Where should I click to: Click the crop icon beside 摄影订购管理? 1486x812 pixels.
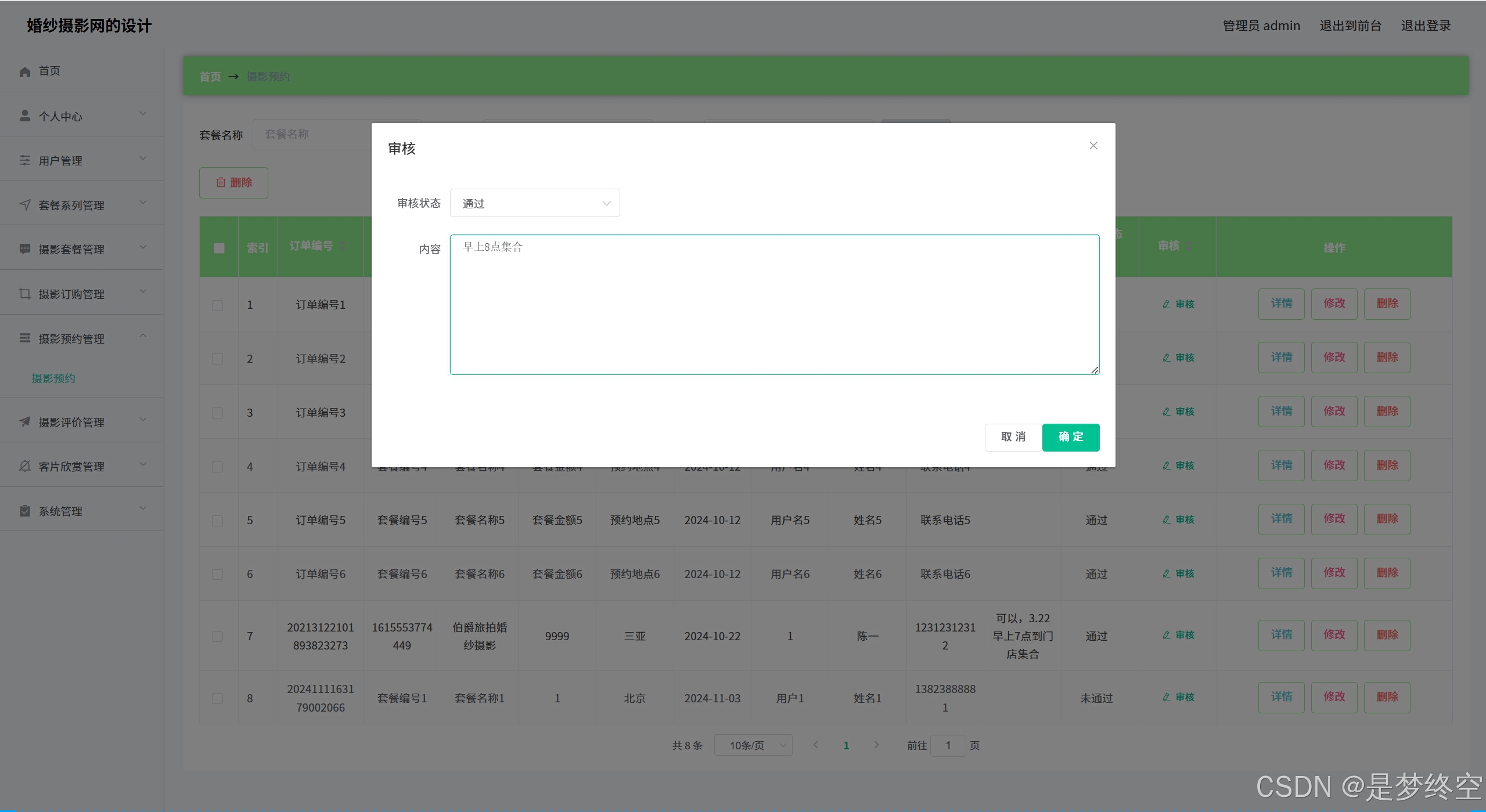(24, 294)
